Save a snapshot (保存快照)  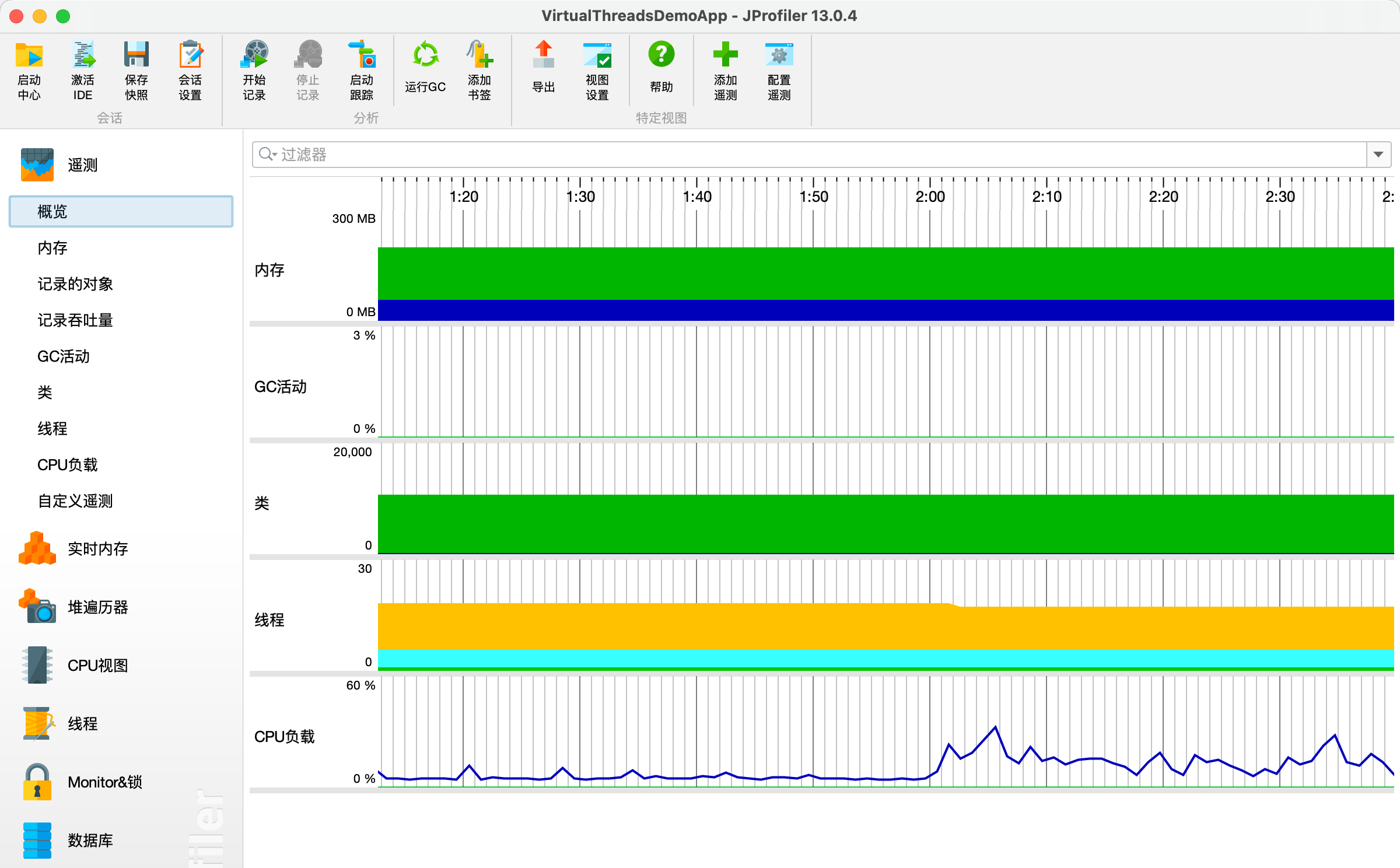pos(136,71)
